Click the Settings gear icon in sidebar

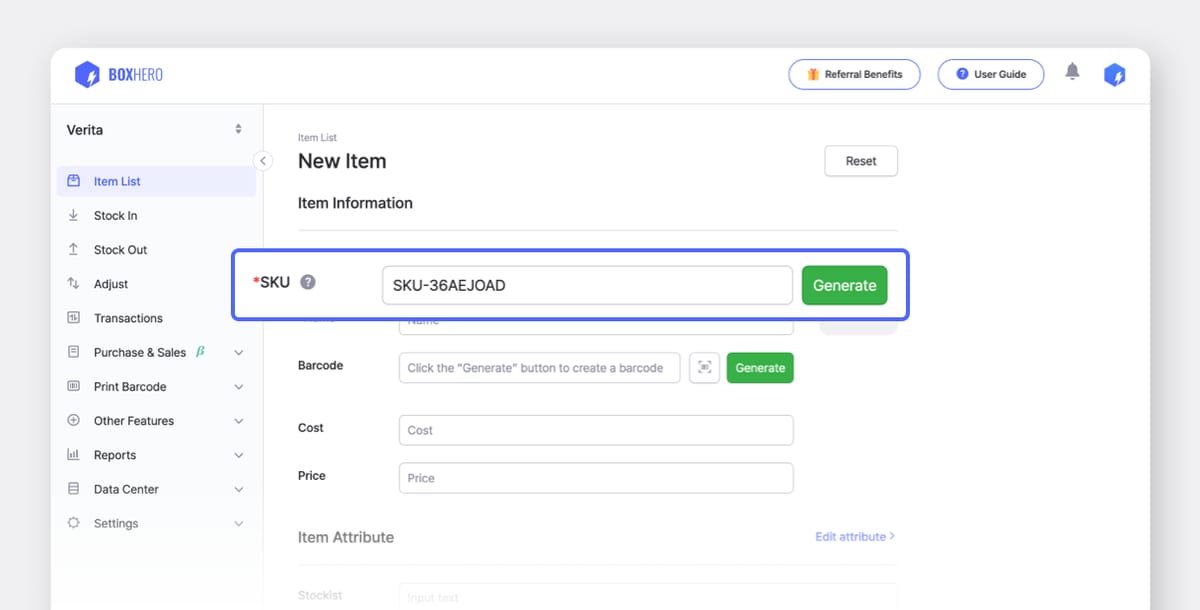click(73, 523)
